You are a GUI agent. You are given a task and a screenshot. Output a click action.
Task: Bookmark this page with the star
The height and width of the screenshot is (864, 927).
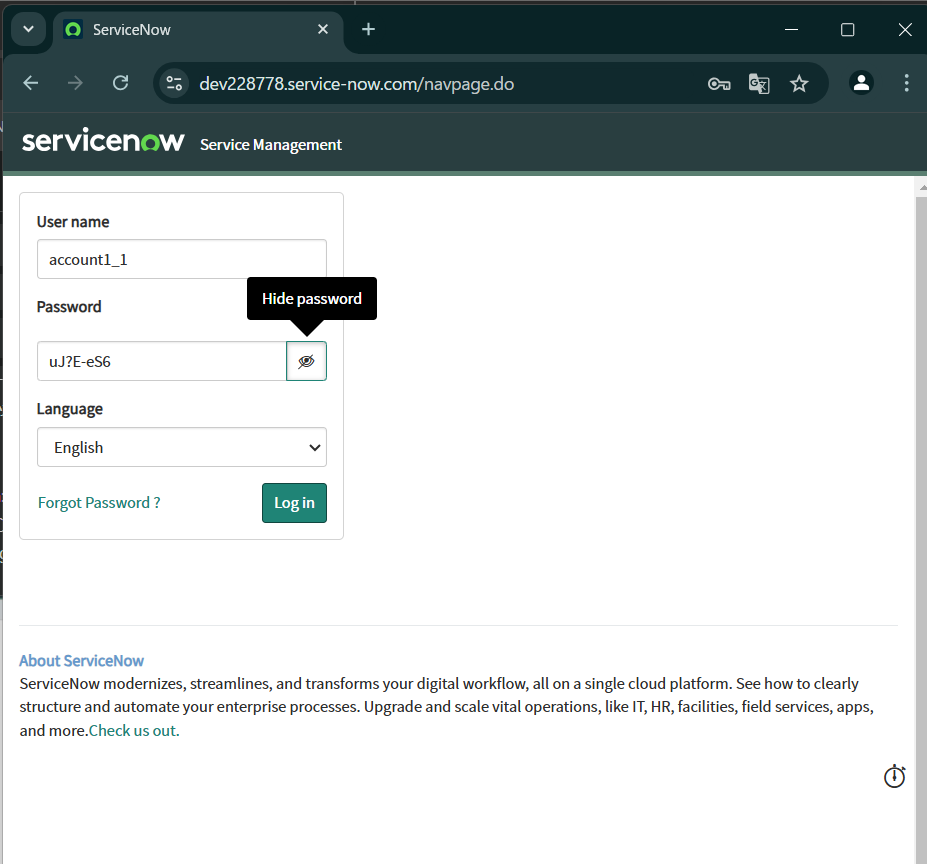click(799, 84)
